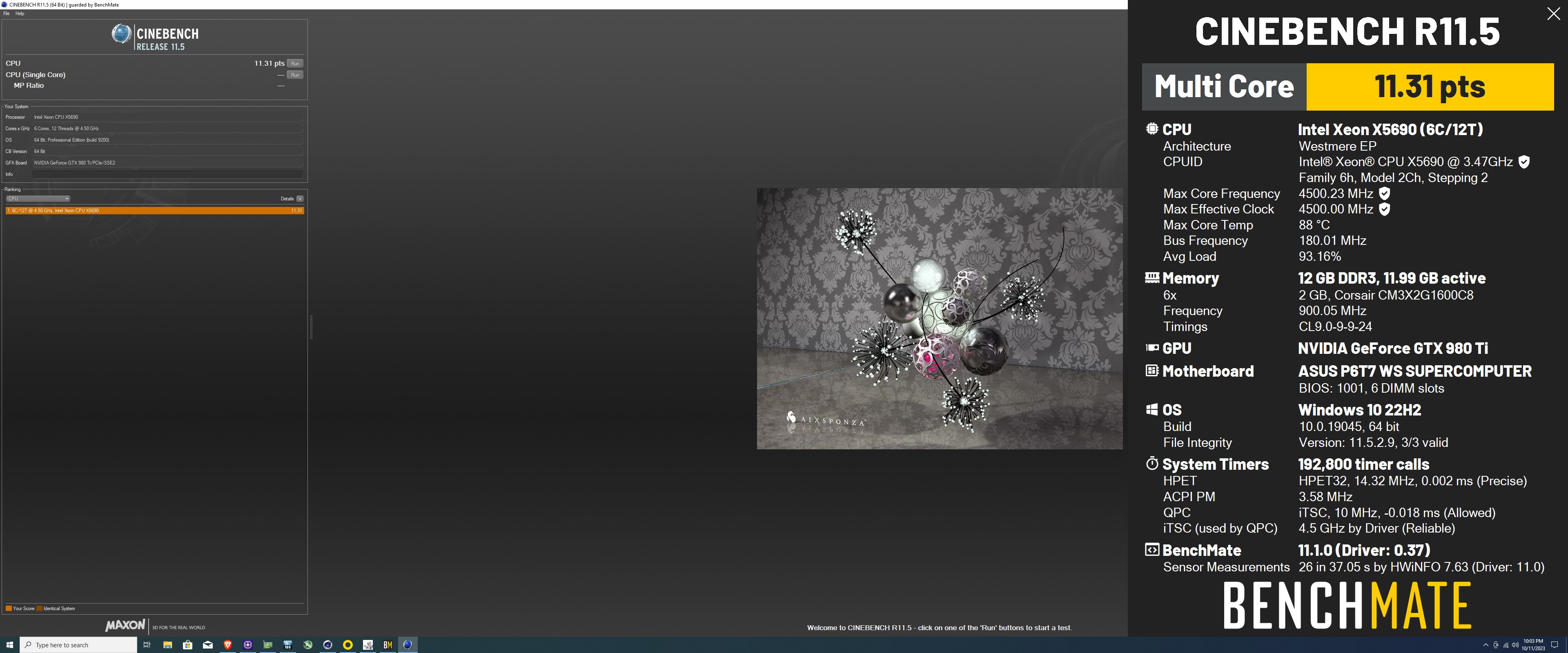This screenshot has height=653, width=1568.
Task: Click the Motherboard icon in BenchMate panel
Action: coord(1151,371)
